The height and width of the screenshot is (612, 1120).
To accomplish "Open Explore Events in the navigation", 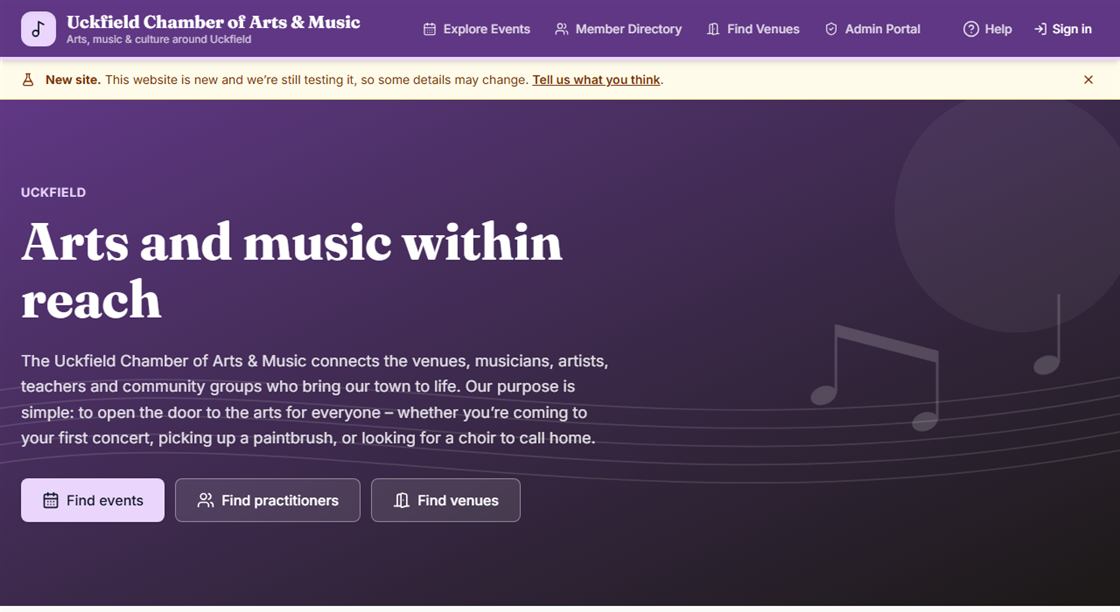I will (476, 29).
